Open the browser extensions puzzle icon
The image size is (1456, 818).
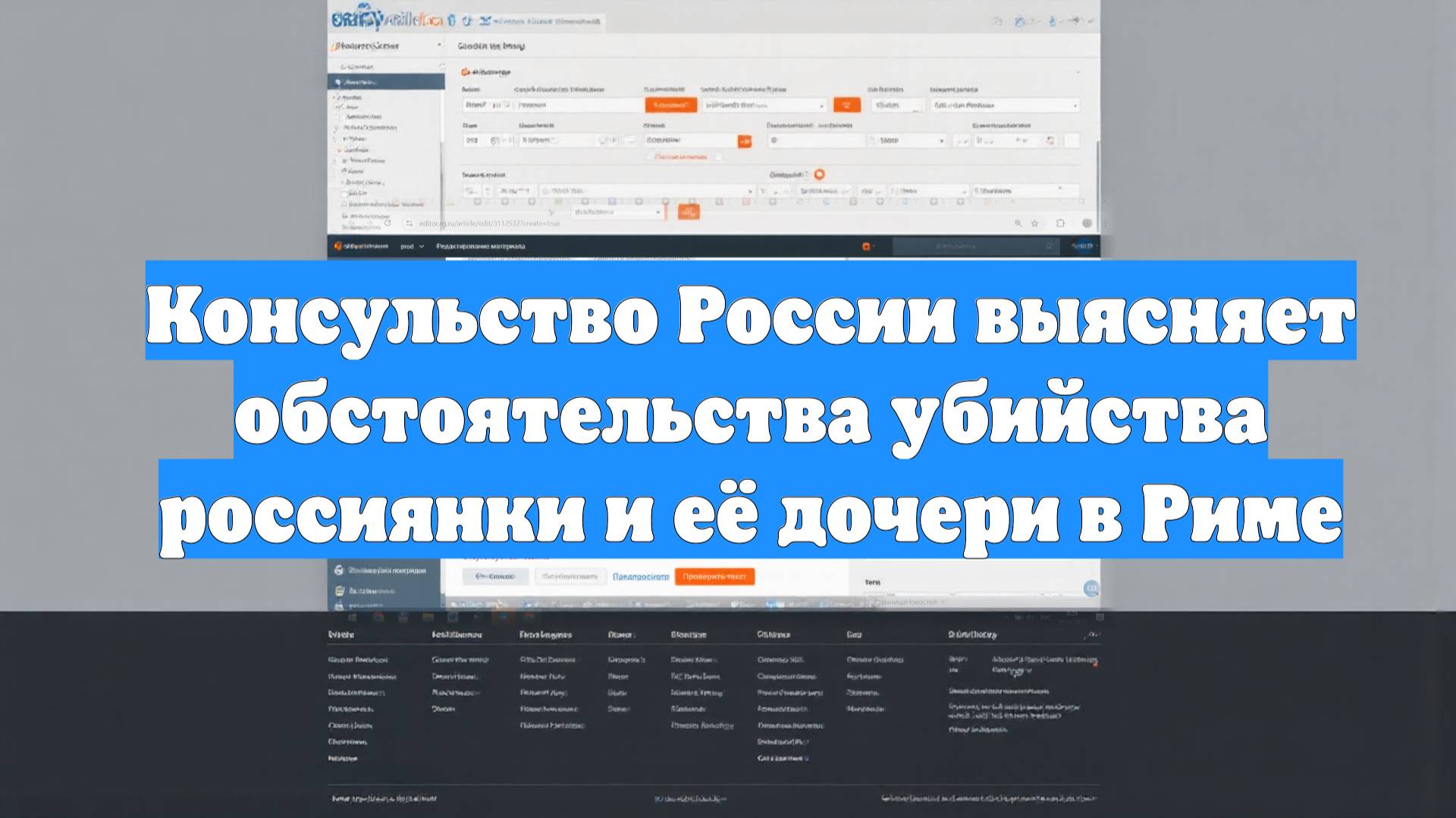coord(1060,224)
